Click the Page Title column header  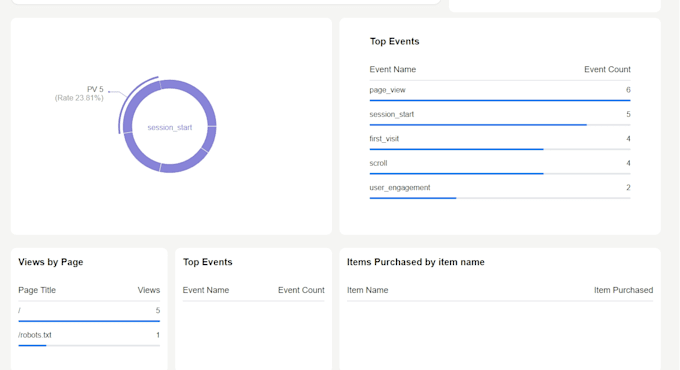click(37, 290)
